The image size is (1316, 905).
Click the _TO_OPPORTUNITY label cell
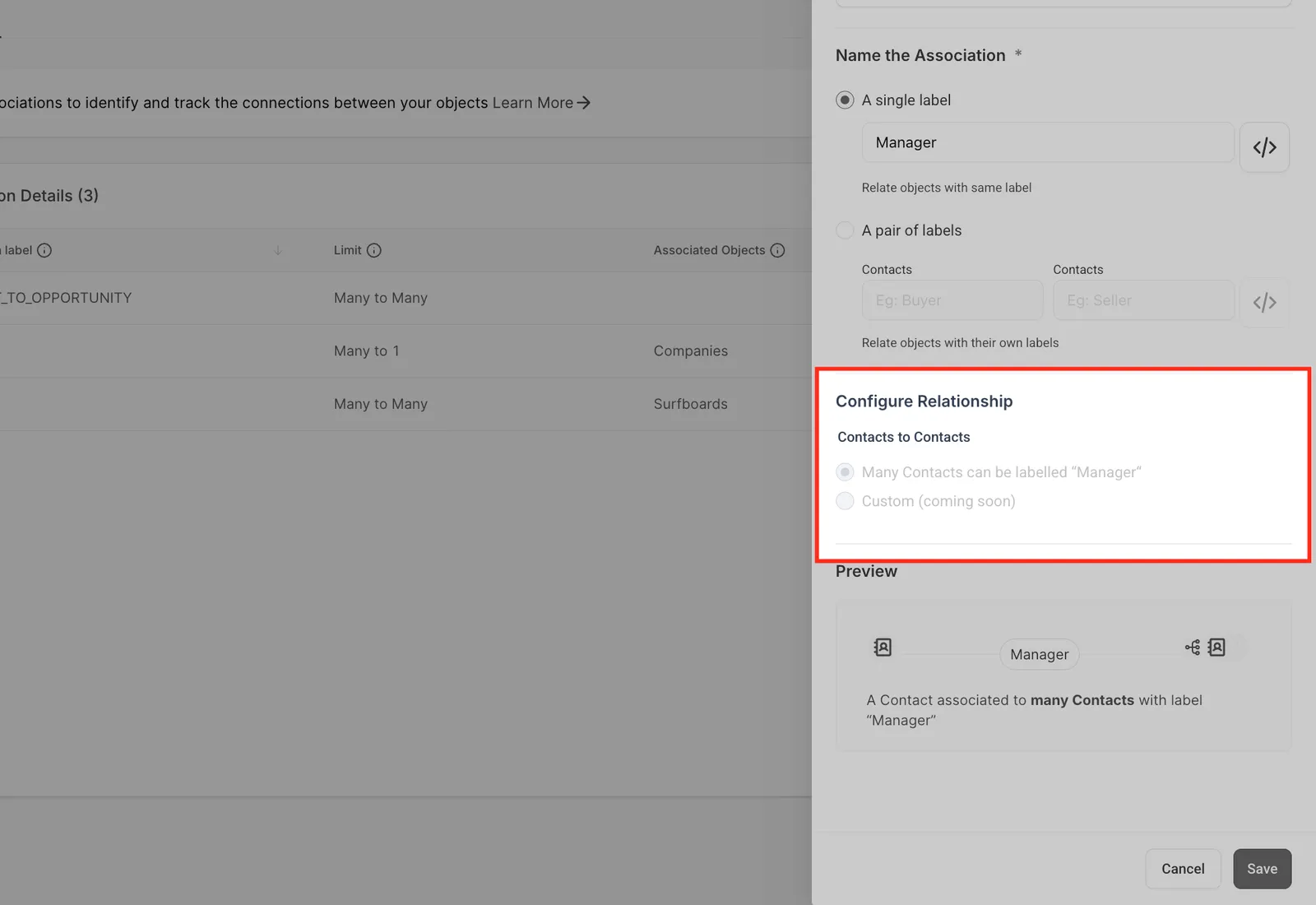pyautogui.click(x=66, y=298)
